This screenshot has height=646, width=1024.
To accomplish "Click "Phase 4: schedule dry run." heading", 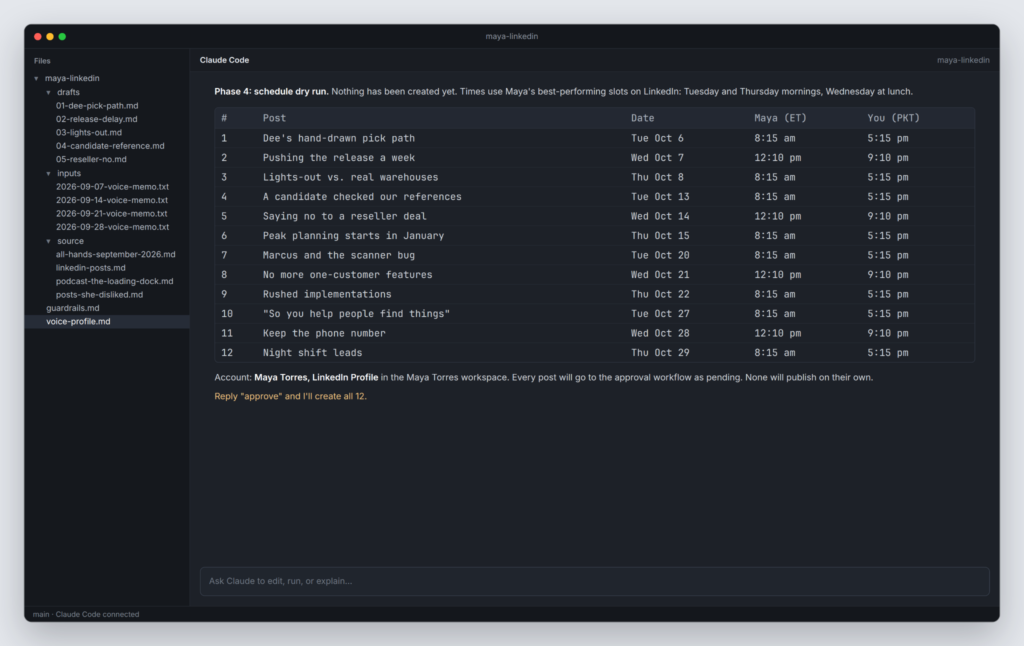I will pyautogui.click(x=271, y=91).
